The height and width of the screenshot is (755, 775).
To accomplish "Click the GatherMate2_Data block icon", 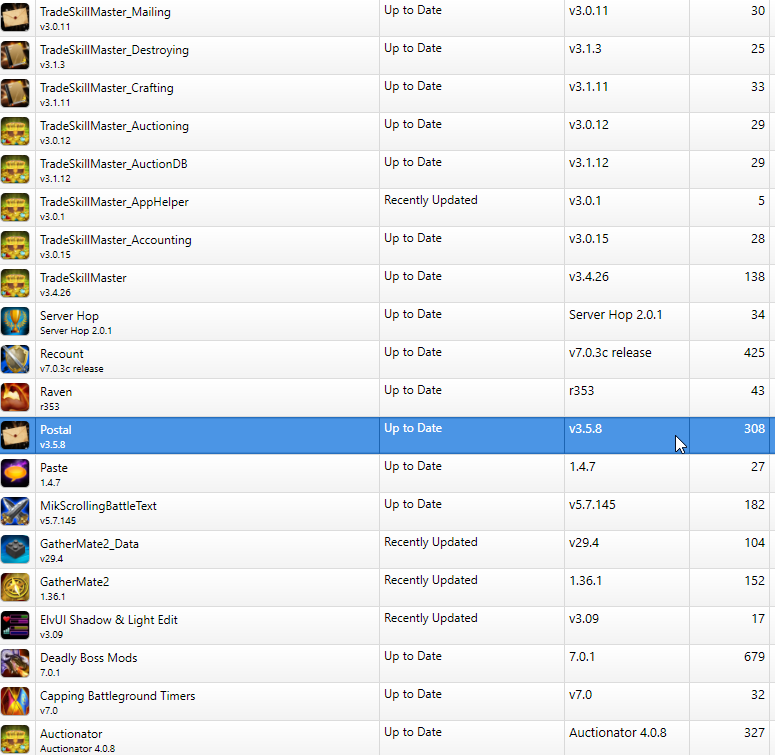I will pos(15,549).
